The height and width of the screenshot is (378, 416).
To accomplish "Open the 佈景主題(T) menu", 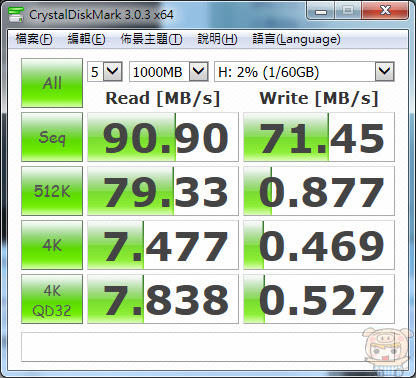I will (151, 39).
